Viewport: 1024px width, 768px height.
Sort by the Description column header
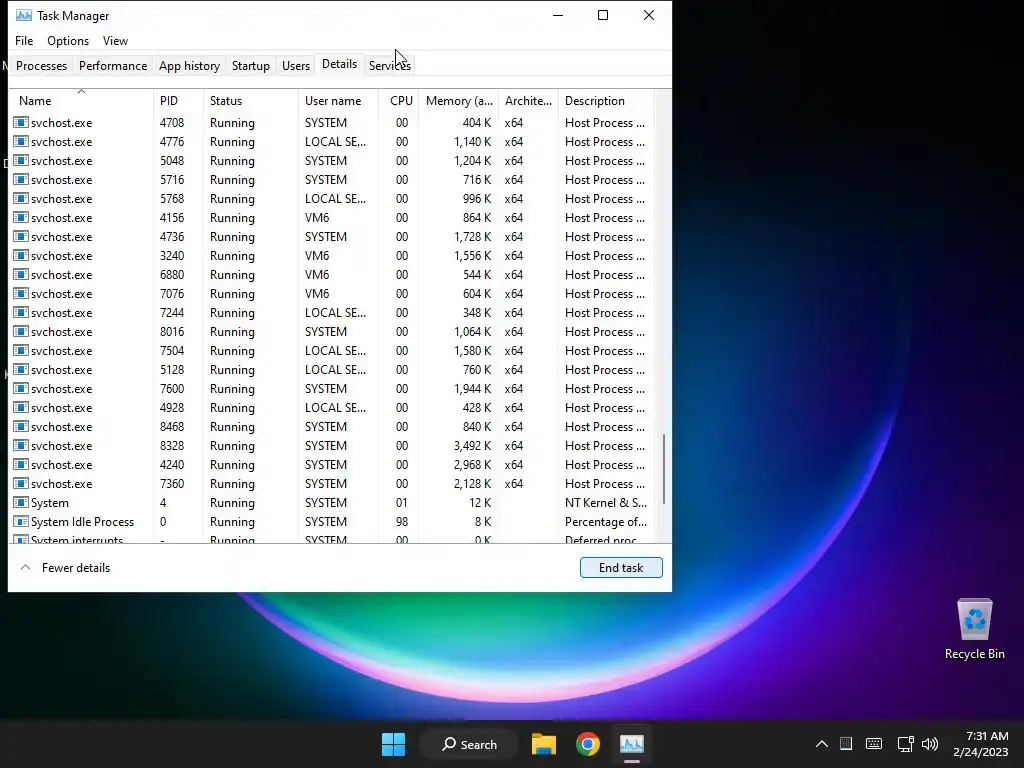(606, 101)
